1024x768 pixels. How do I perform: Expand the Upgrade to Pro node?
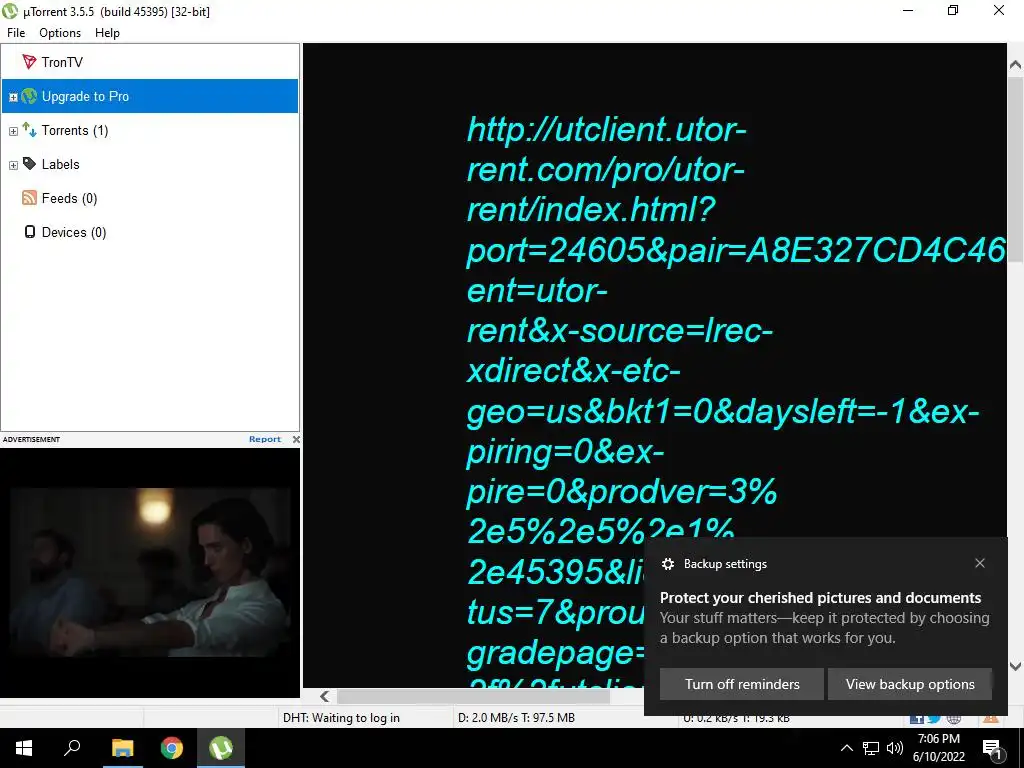click(13, 97)
